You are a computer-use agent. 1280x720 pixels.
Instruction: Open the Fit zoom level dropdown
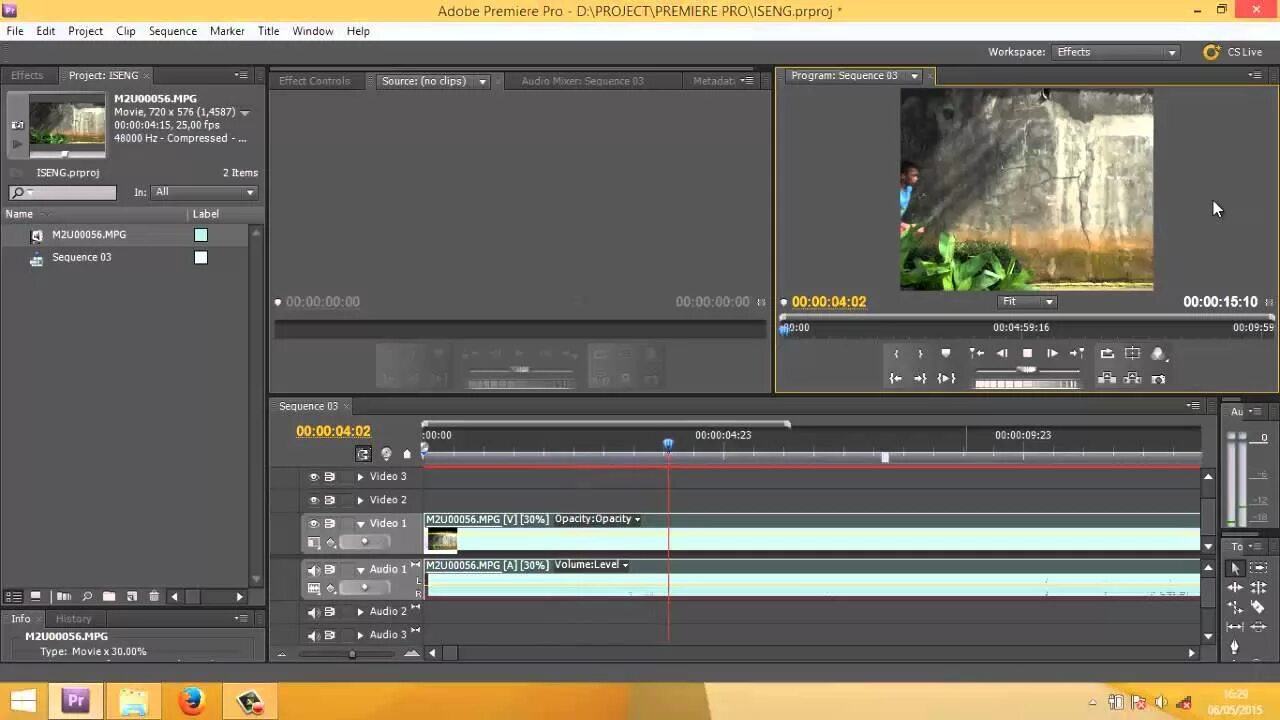coord(1026,302)
